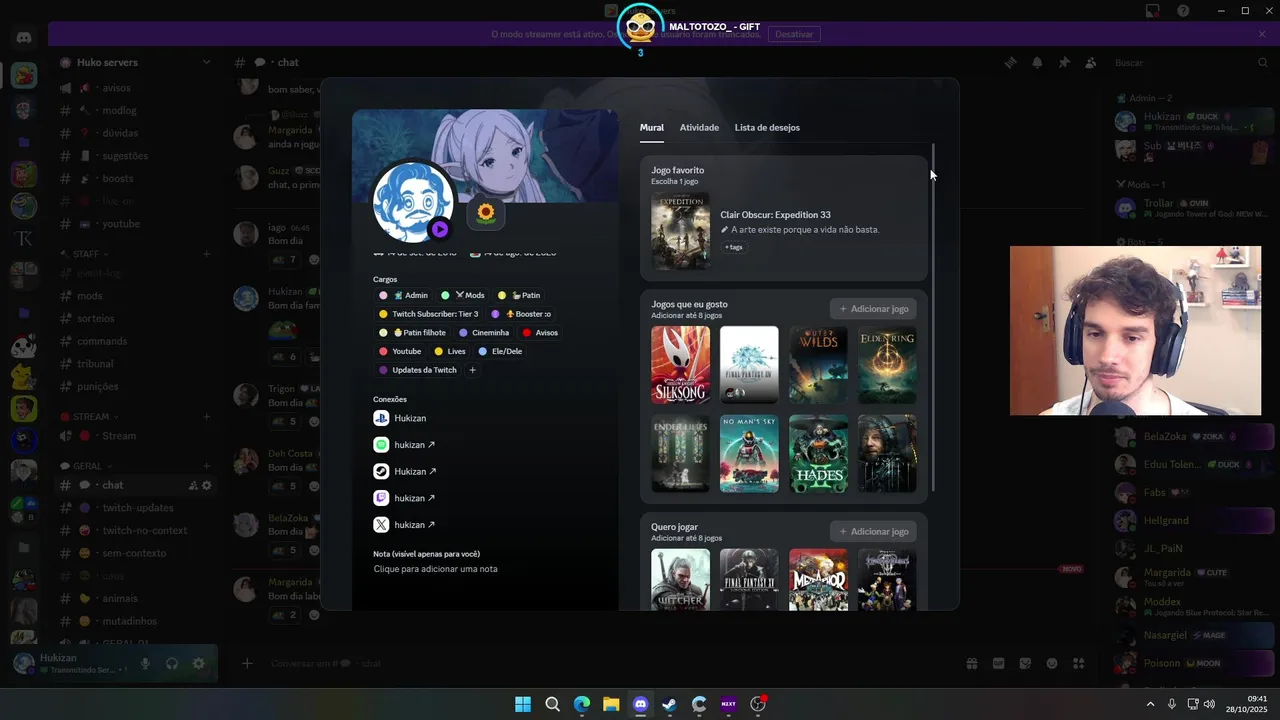Open the gift icon in message bar
1280x720 pixels.
tap(971, 663)
